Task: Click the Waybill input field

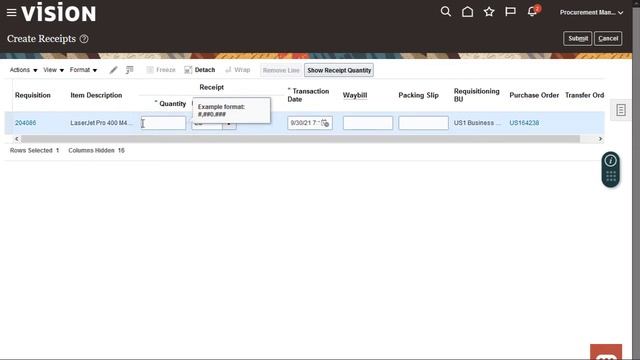Action: (x=368, y=123)
